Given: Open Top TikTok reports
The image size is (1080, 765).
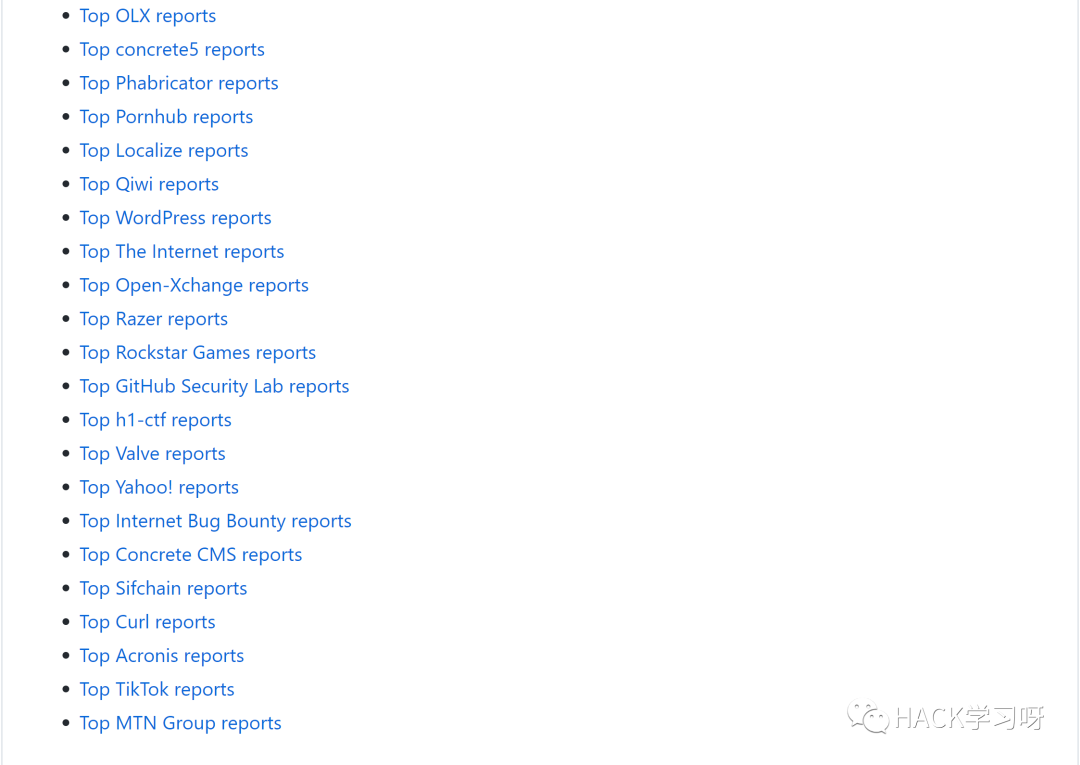Looking at the screenshot, I should click(x=156, y=691).
